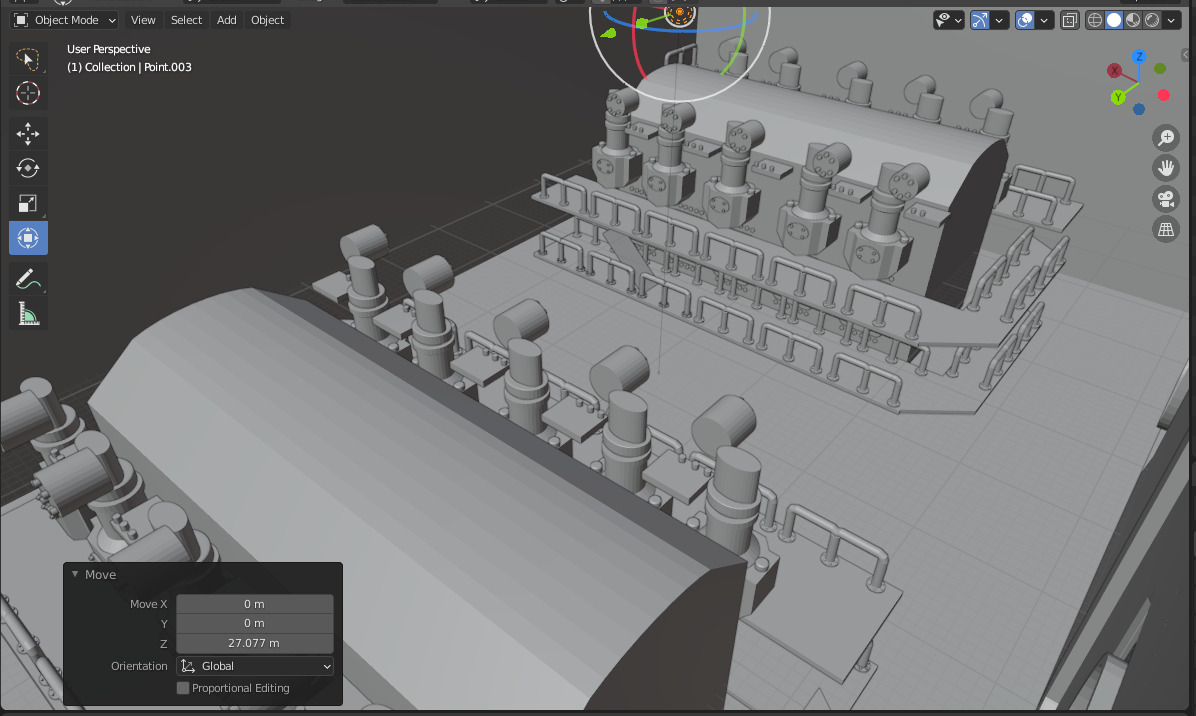Select the Rotate tool
The width and height of the screenshot is (1196, 716).
tap(28, 169)
